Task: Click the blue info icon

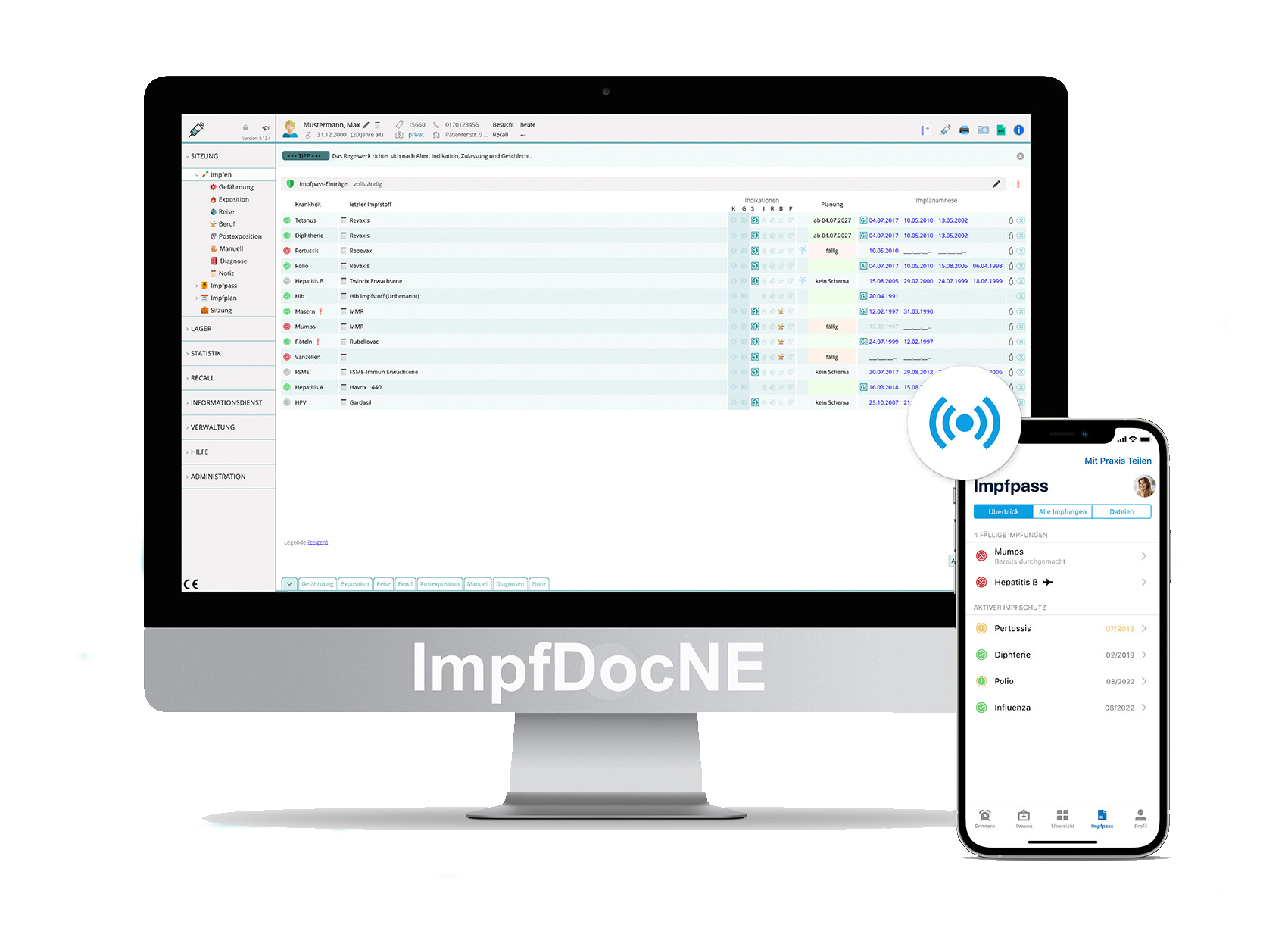Action: [1018, 130]
